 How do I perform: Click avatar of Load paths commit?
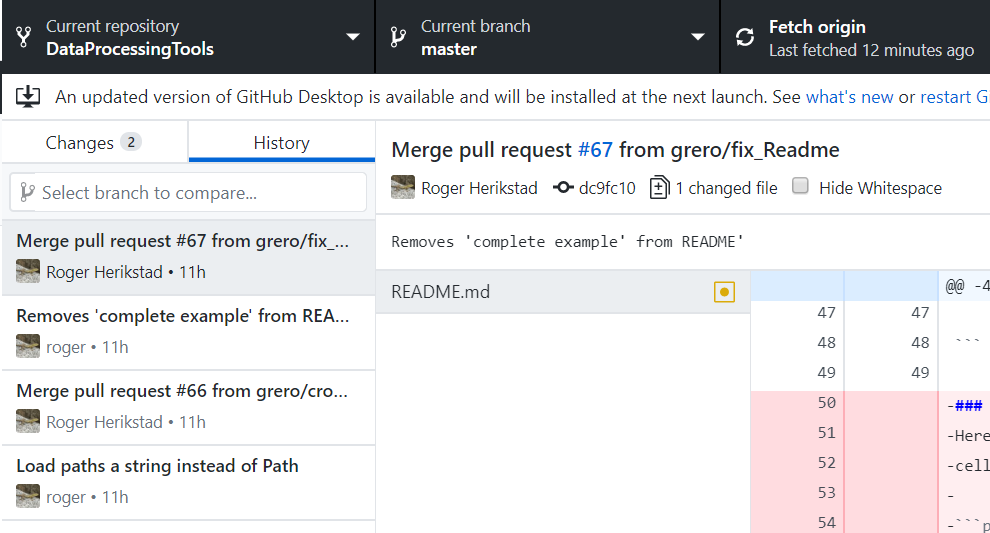click(x=28, y=496)
